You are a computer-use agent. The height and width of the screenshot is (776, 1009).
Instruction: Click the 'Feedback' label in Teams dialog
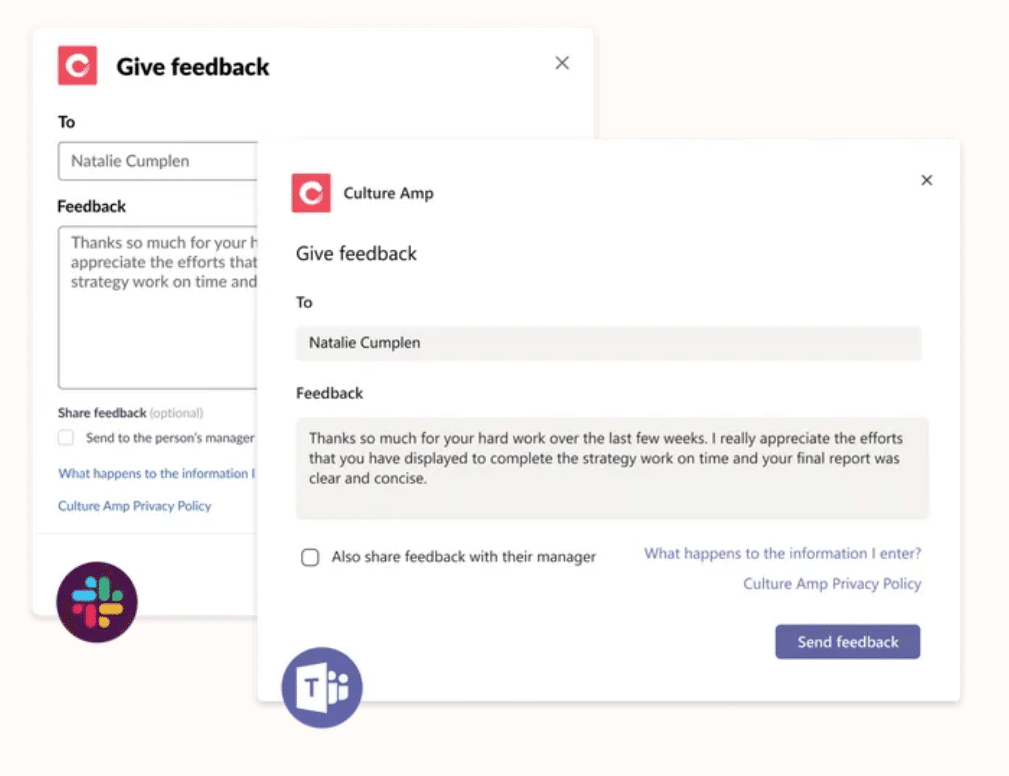329,393
